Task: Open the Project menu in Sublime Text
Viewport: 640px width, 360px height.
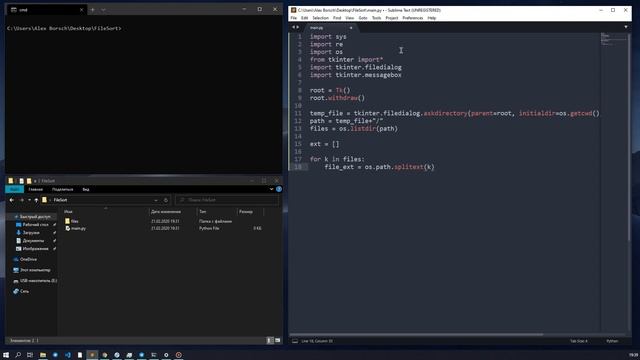Action: coord(391,18)
